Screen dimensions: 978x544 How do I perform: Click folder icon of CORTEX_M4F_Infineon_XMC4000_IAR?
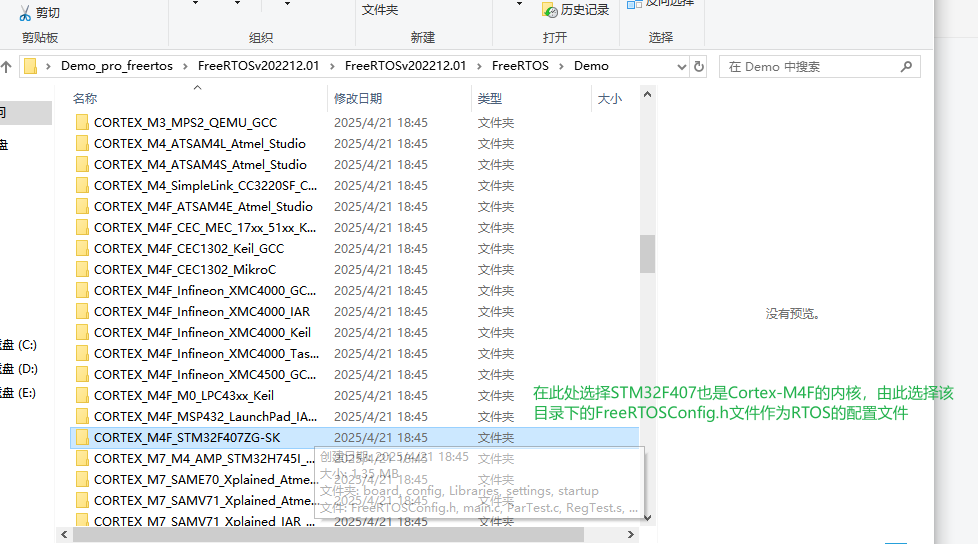82,311
